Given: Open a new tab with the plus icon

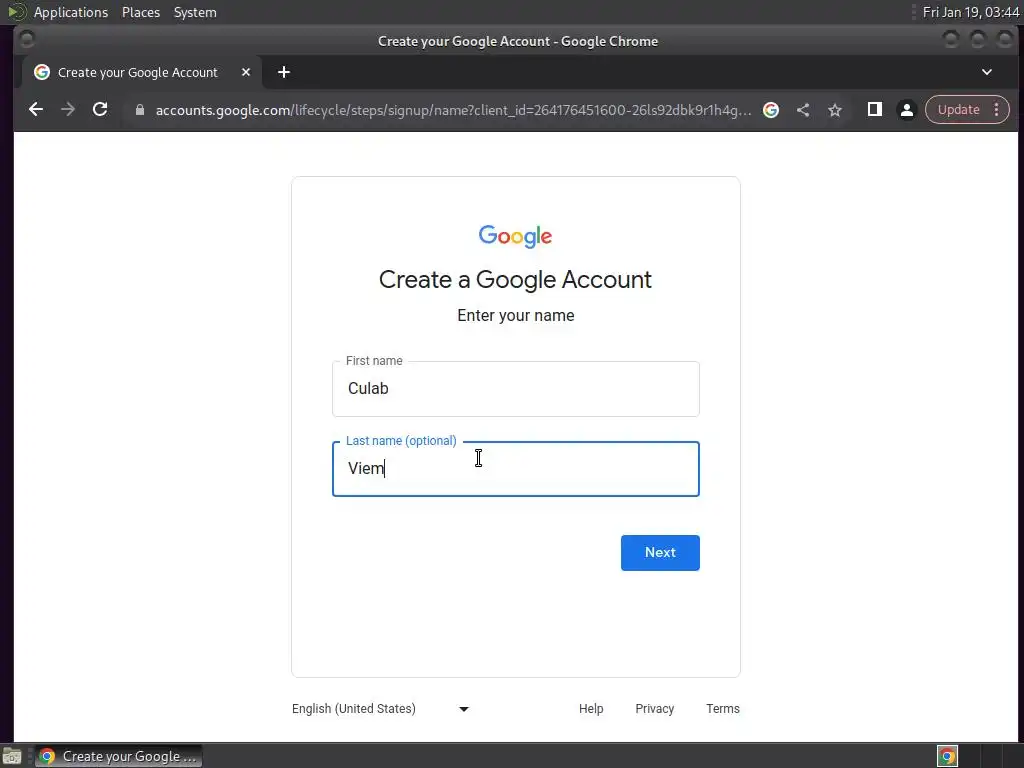Looking at the screenshot, I should tap(283, 72).
